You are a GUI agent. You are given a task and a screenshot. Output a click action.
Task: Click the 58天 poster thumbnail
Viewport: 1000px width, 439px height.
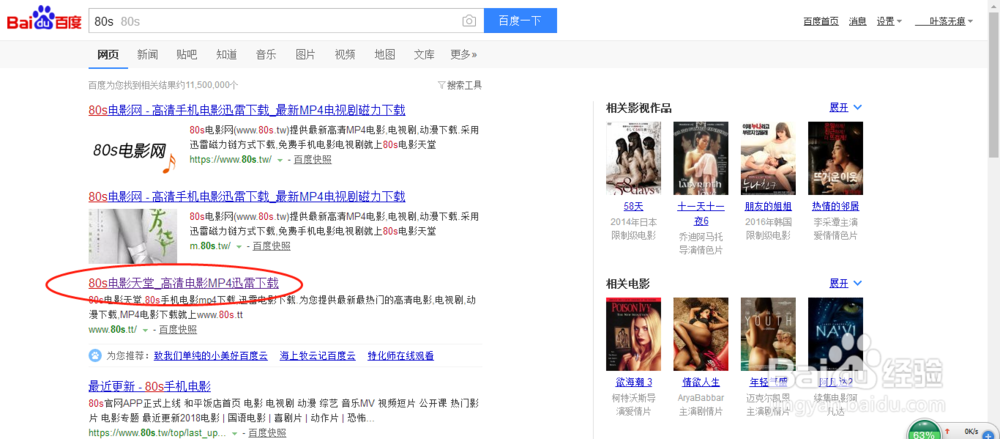[633, 158]
